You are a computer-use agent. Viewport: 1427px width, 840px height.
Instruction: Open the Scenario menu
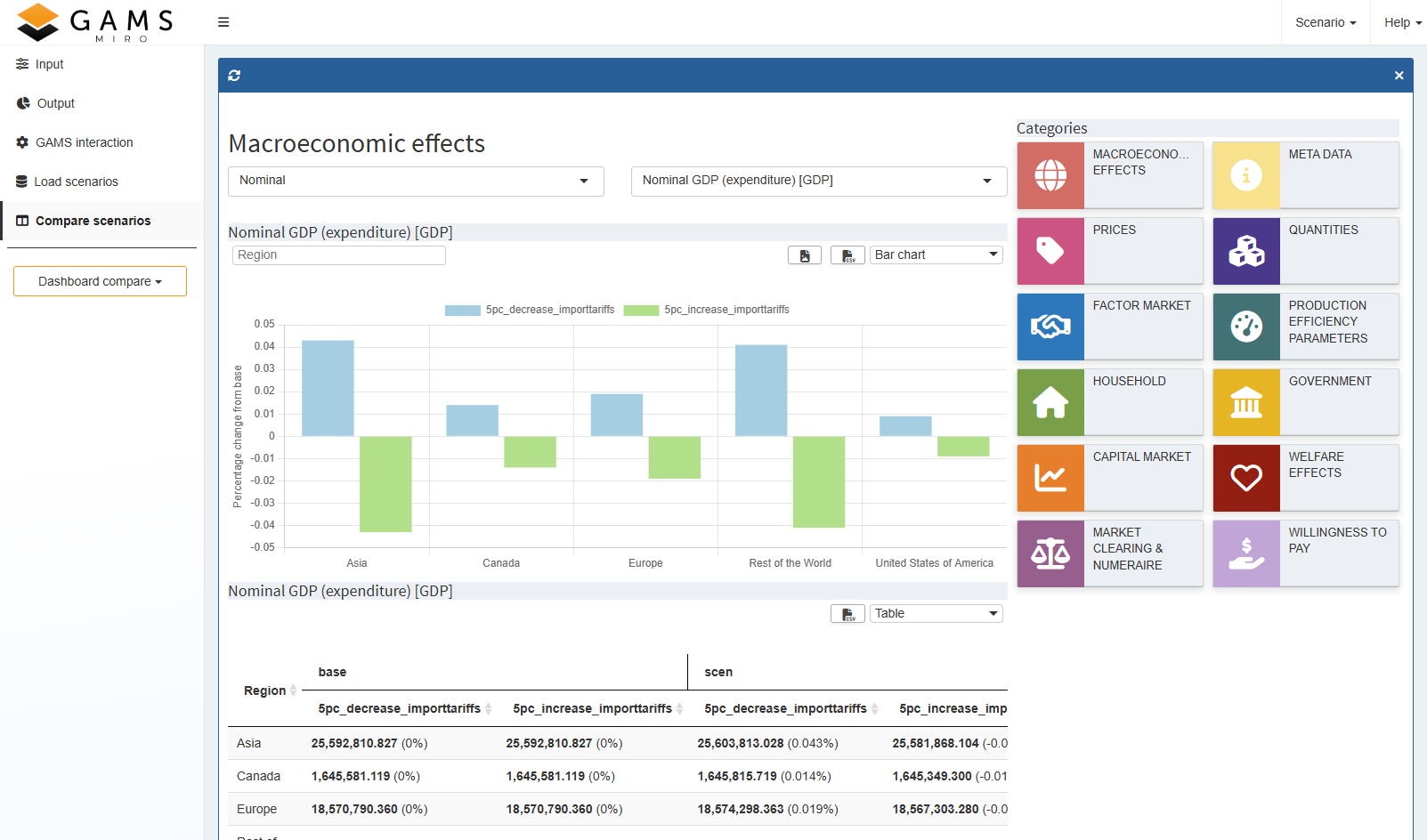[x=1325, y=22]
